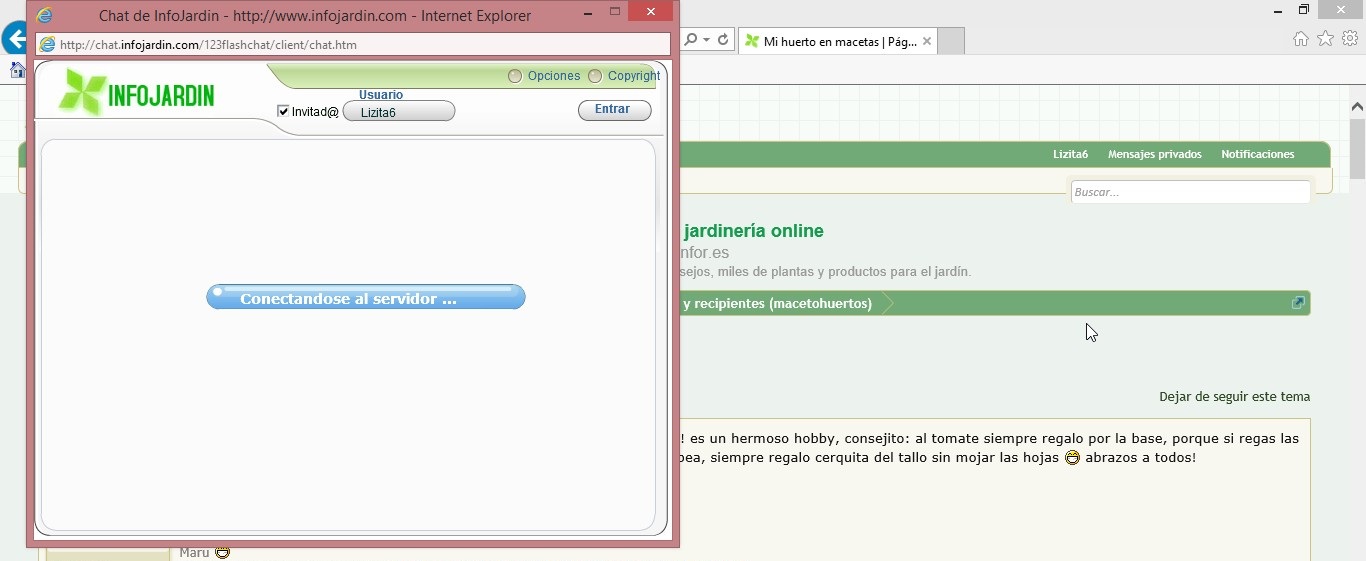
Task: Switch to the Mi huerto en macetas tab
Action: 838,42
